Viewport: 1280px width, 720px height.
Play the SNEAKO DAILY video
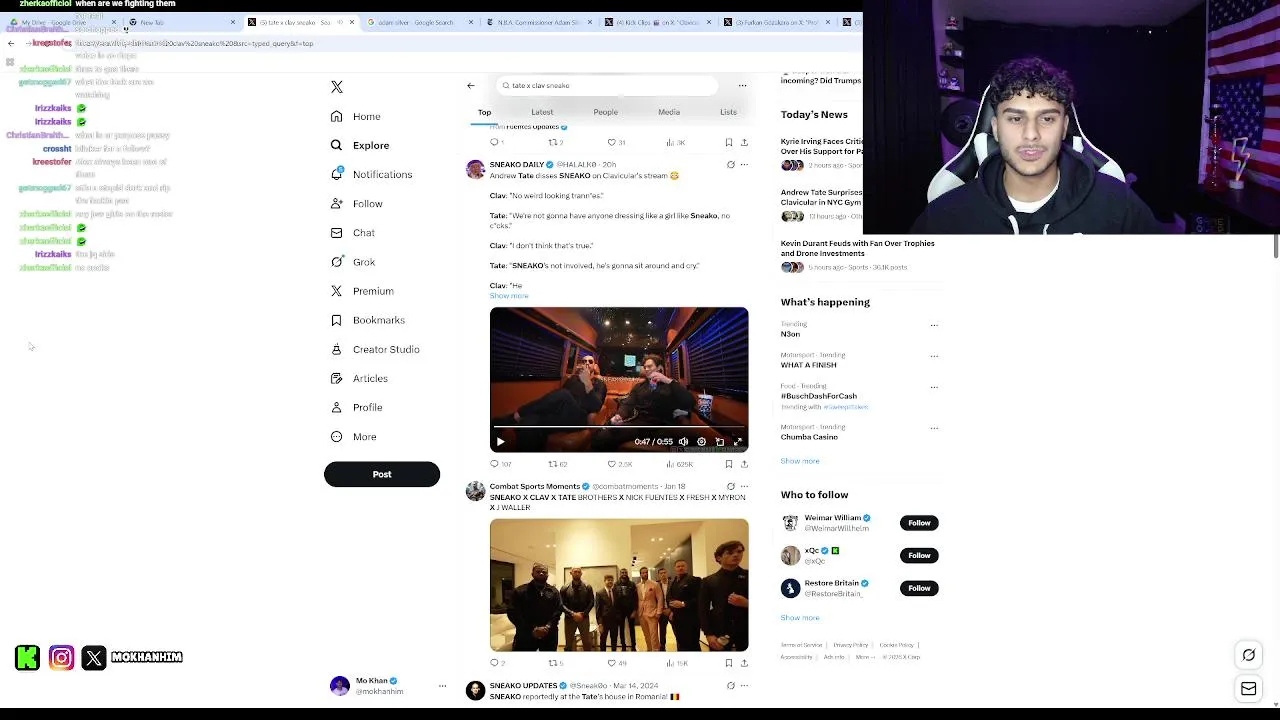click(x=500, y=441)
